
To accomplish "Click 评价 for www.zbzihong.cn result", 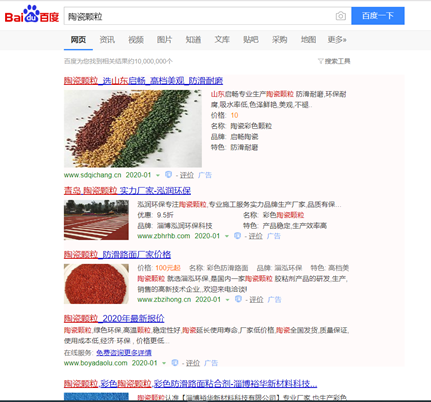I will click(256, 300).
